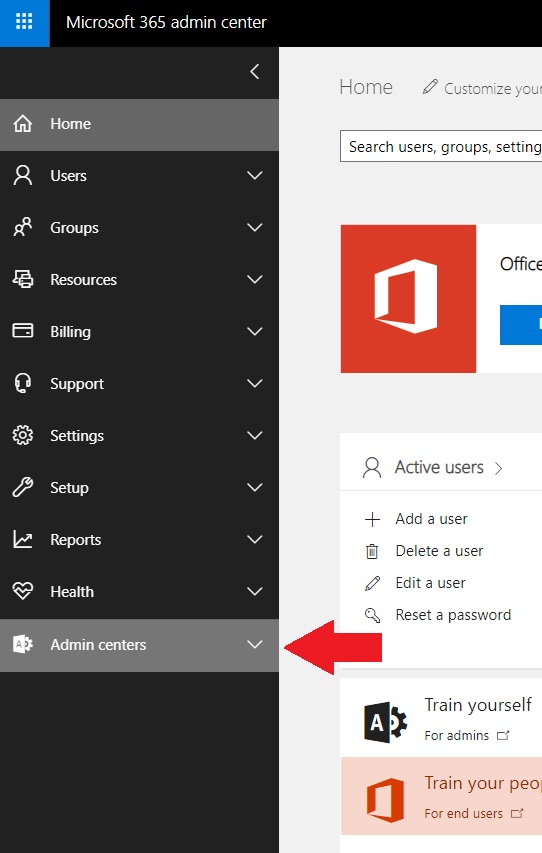Click the Settings gear icon

coord(22,435)
